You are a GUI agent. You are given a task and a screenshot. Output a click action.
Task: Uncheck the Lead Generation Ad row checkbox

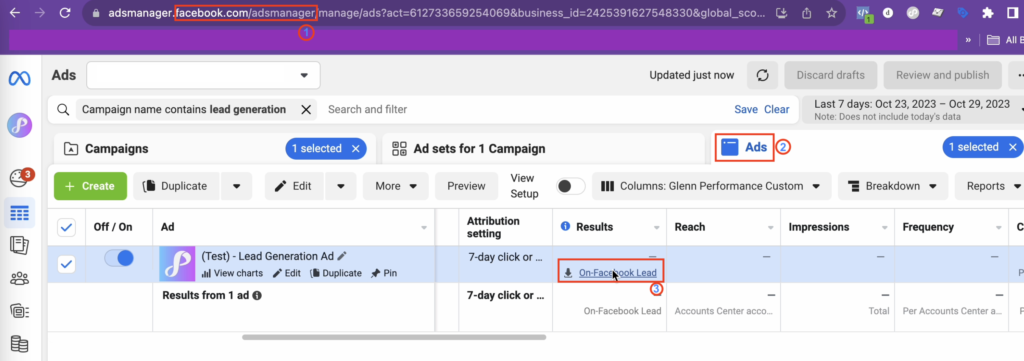[x=67, y=264]
